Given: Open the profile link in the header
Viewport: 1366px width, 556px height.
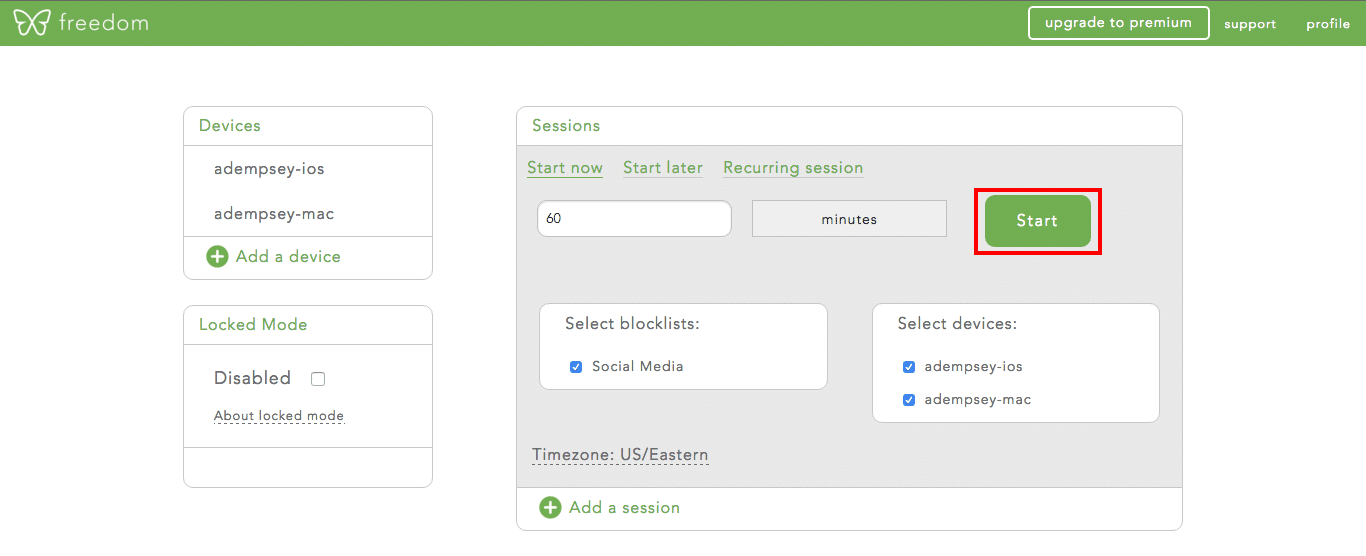Looking at the screenshot, I should (x=1328, y=24).
